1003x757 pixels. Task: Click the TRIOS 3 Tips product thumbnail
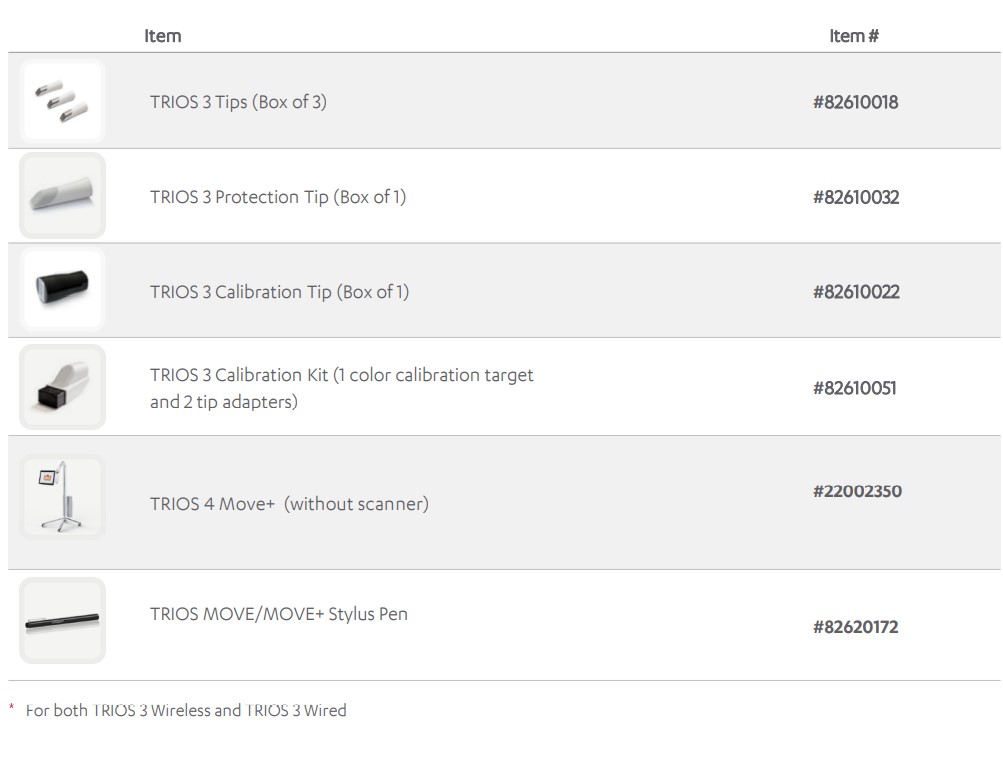point(62,101)
